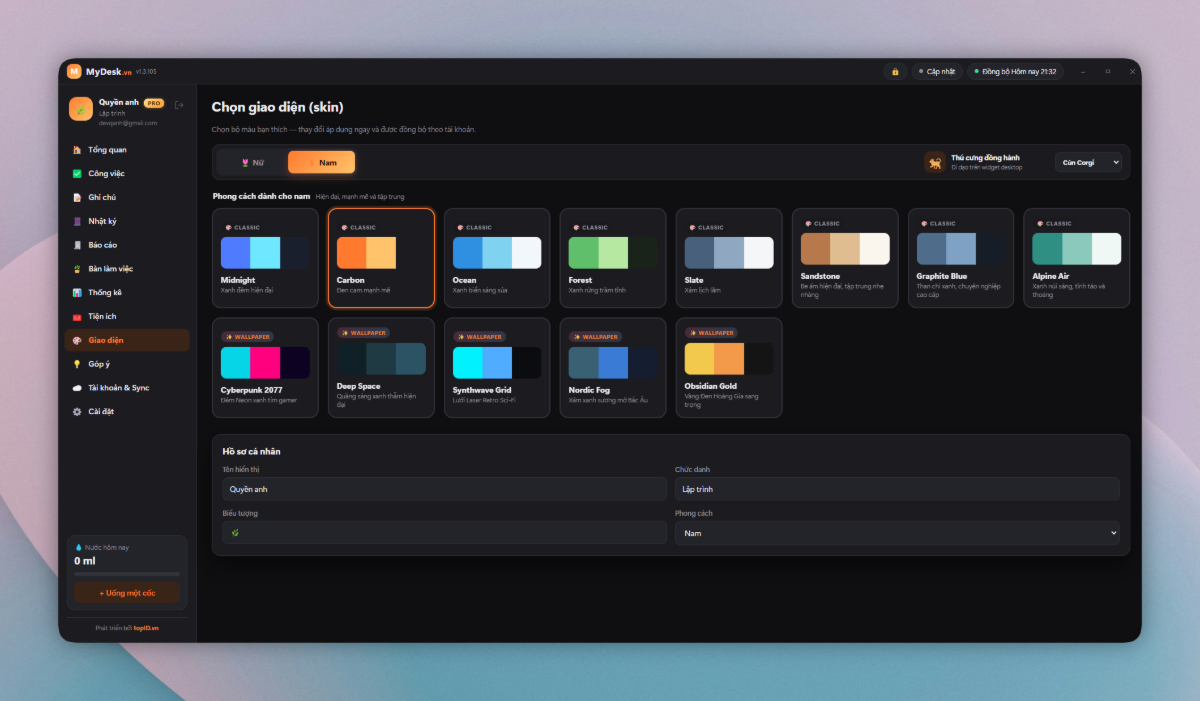The height and width of the screenshot is (701, 1200).
Task: Select Giao diện in the sidebar
Action: [127, 340]
